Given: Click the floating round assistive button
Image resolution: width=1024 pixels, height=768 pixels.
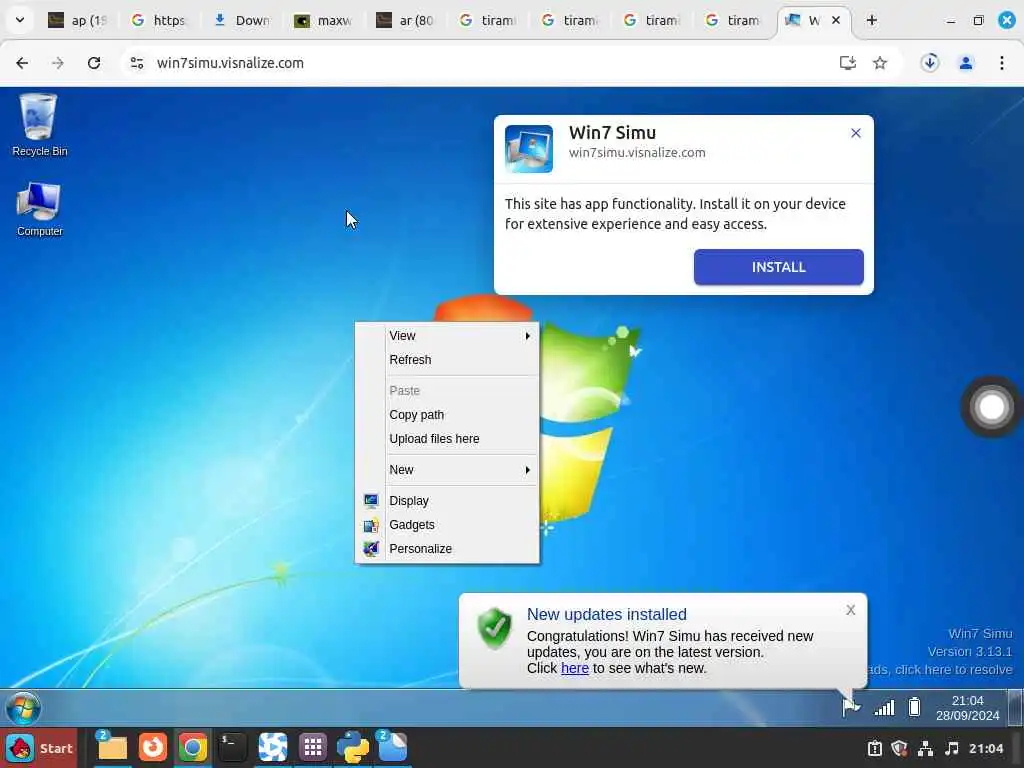Looking at the screenshot, I should (991, 407).
